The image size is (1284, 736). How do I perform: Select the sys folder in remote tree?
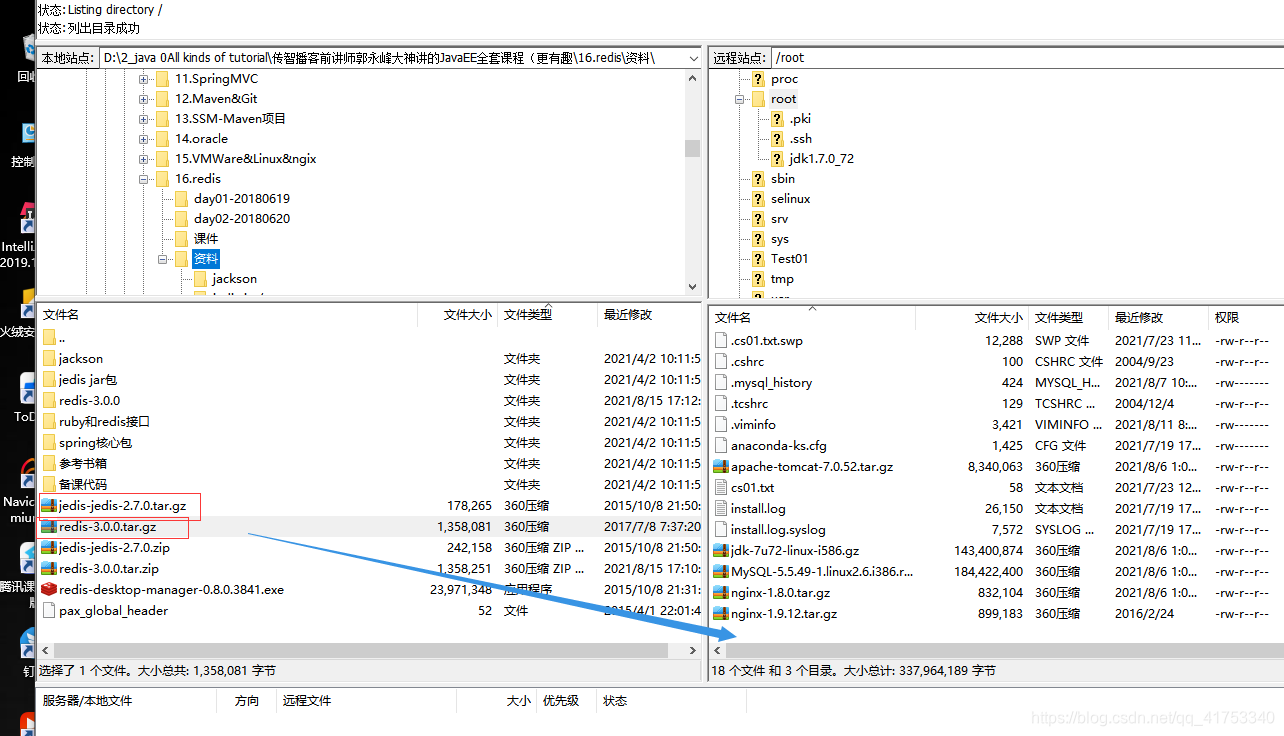click(779, 239)
